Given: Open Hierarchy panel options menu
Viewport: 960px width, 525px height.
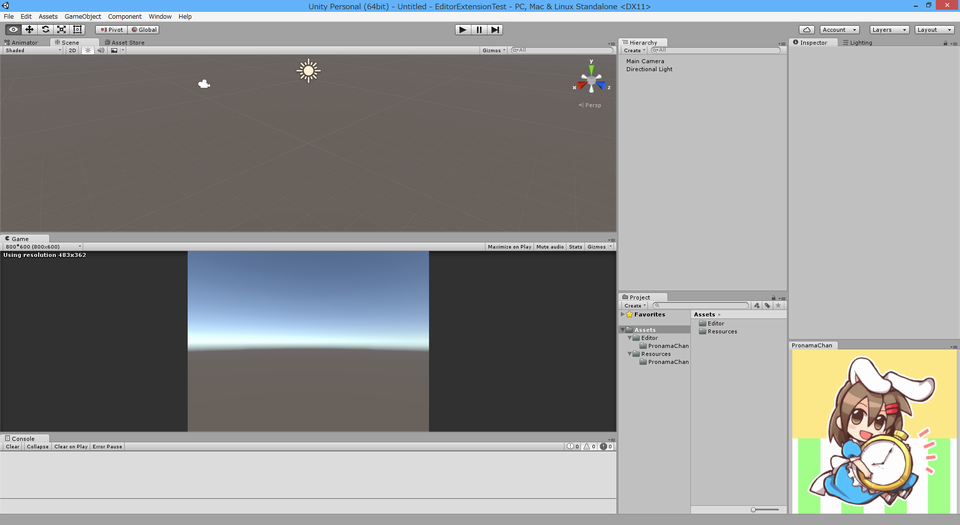Looking at the screenshot, I should [x=781, y=43].
